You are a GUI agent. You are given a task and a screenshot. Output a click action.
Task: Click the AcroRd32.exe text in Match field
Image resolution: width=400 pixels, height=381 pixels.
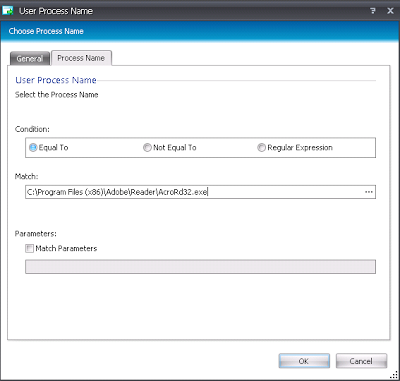[183, 192]
